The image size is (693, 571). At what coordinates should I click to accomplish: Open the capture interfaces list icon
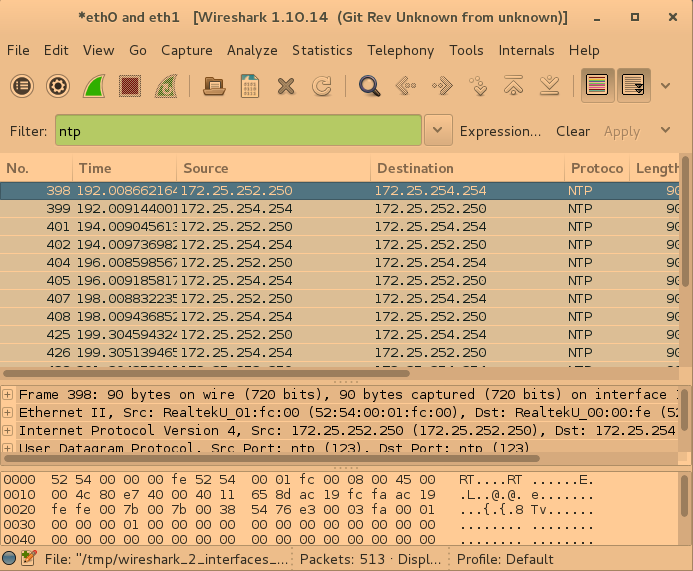pyautogui.click(x=22, y=86)
